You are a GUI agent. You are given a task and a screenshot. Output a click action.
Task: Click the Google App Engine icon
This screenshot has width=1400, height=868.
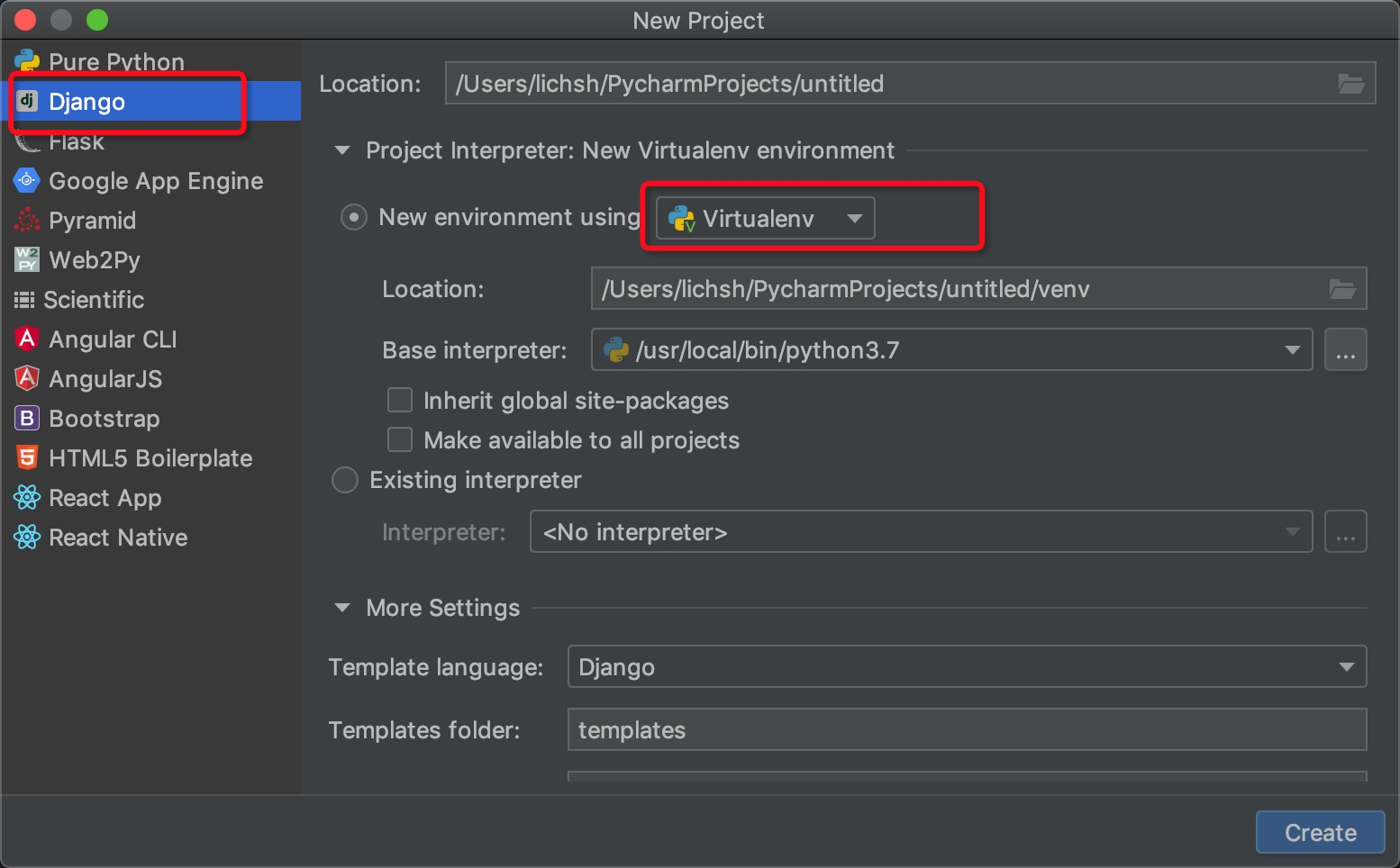pos(27,180)
